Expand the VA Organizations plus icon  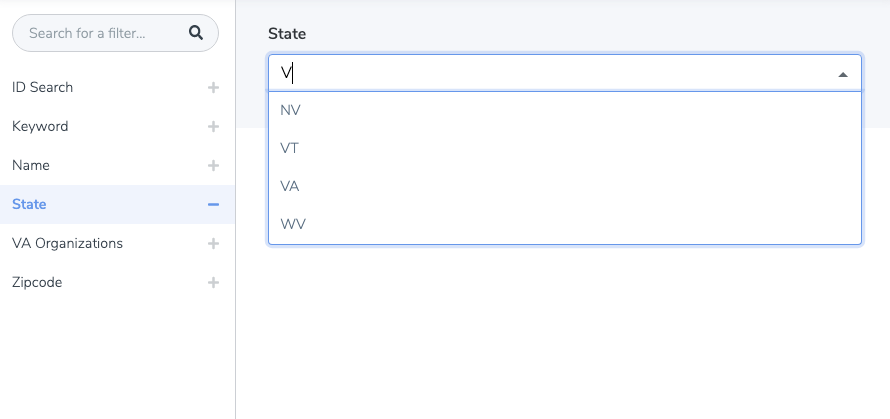tap(213, 244)
